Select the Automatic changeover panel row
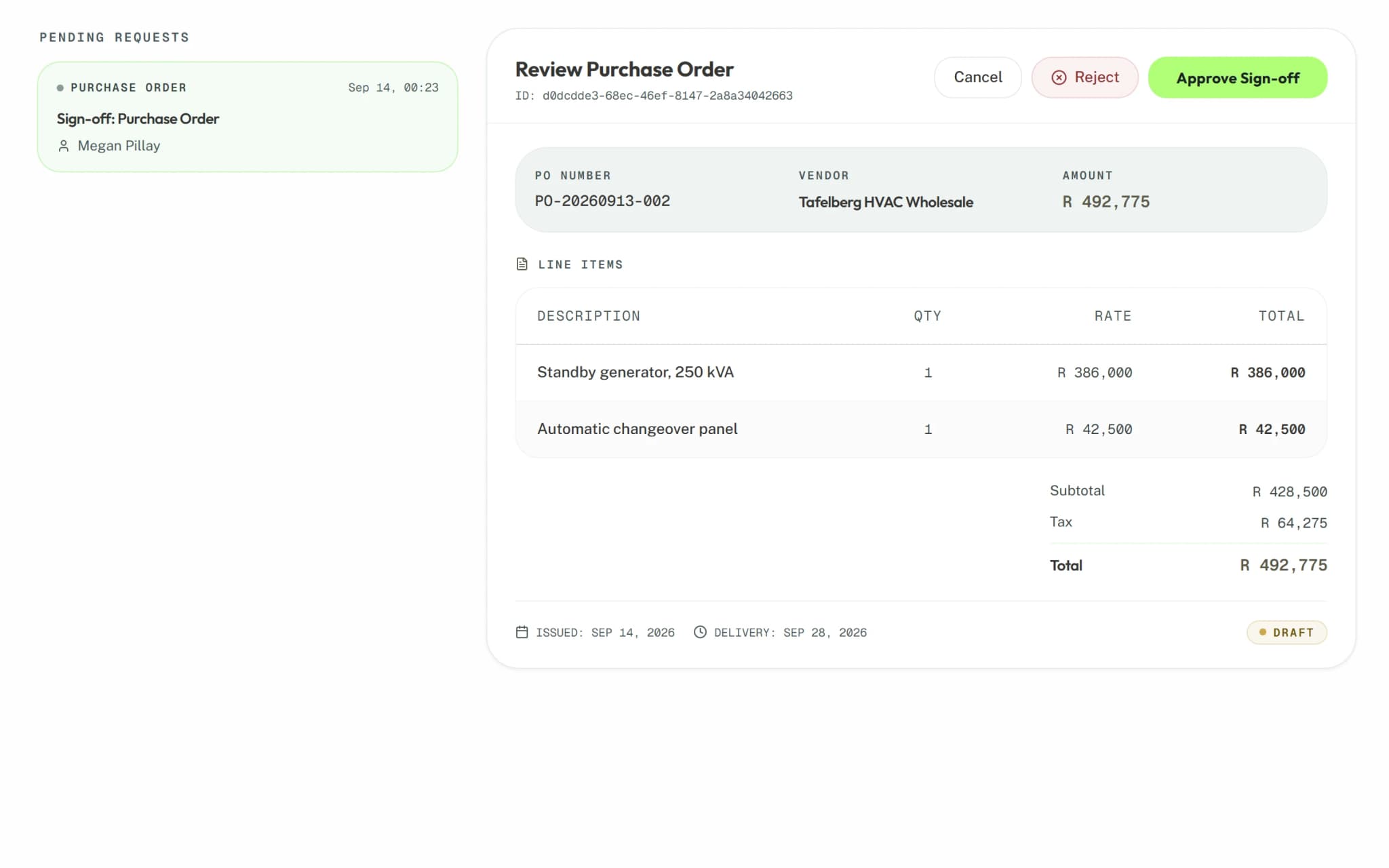The height and width of the screenshot is (868, 1389). click(921, 429)
